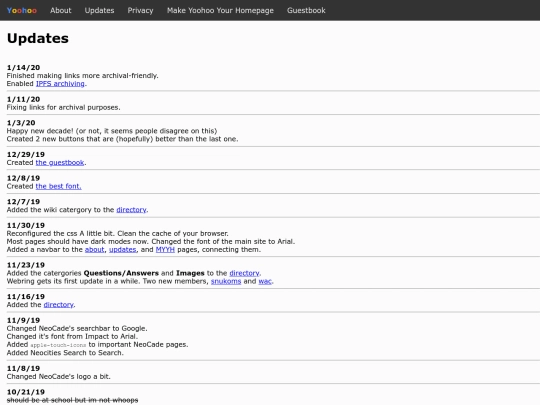Click the 12/29/19 date heading
540x405 pixels.
[x=26, y=155]
